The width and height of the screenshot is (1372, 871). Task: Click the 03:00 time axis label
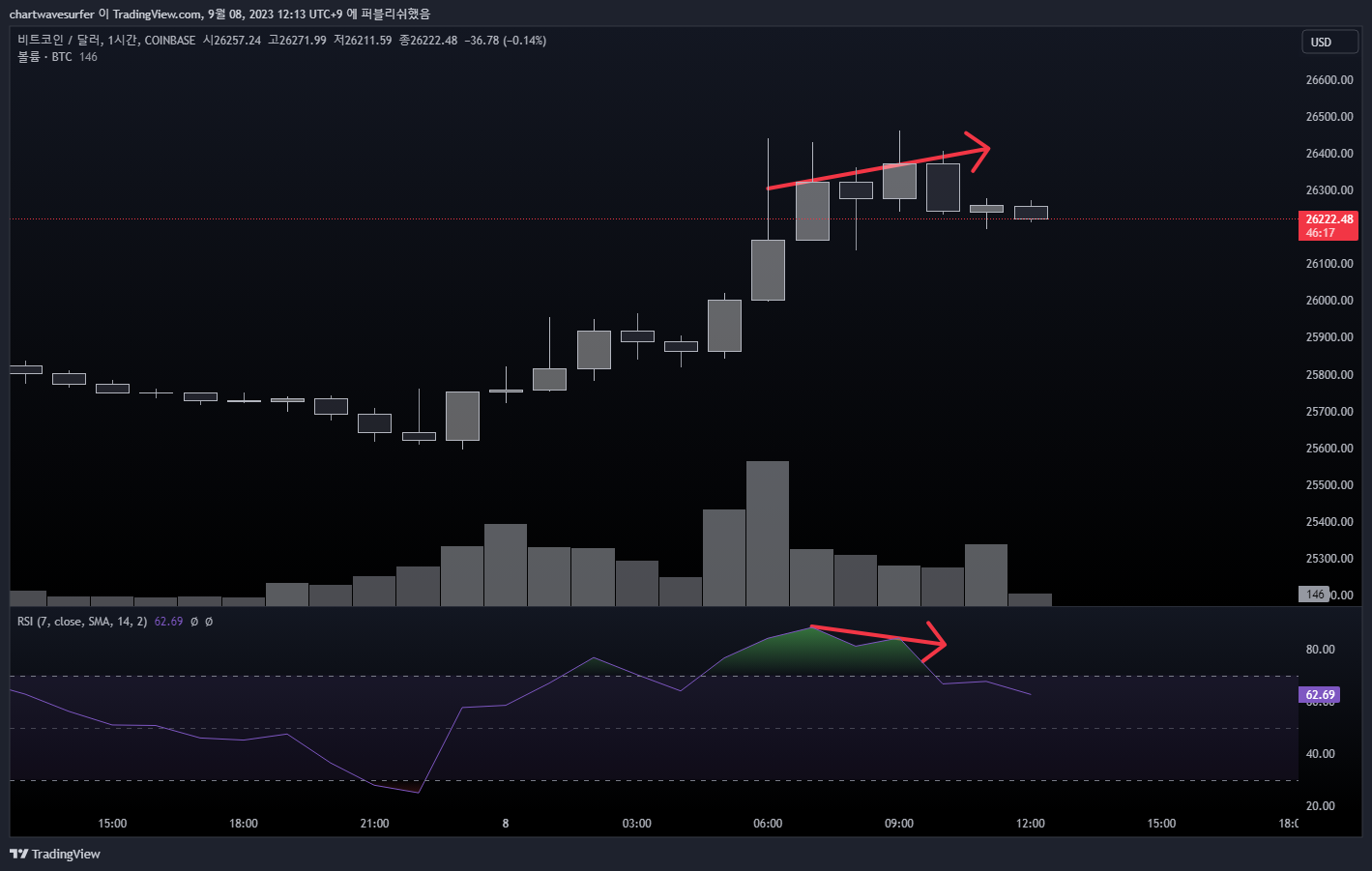click(x=636, y=824)
